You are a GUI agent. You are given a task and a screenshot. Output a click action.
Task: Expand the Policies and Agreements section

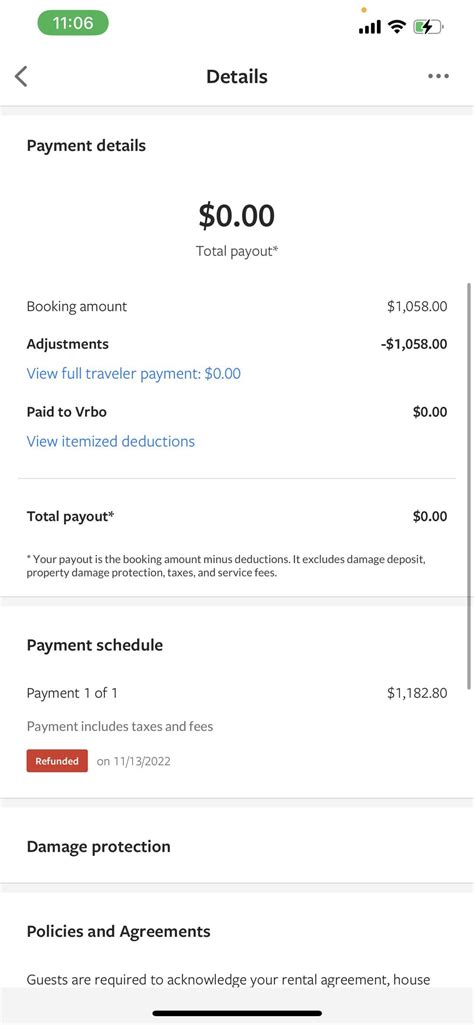118,932
